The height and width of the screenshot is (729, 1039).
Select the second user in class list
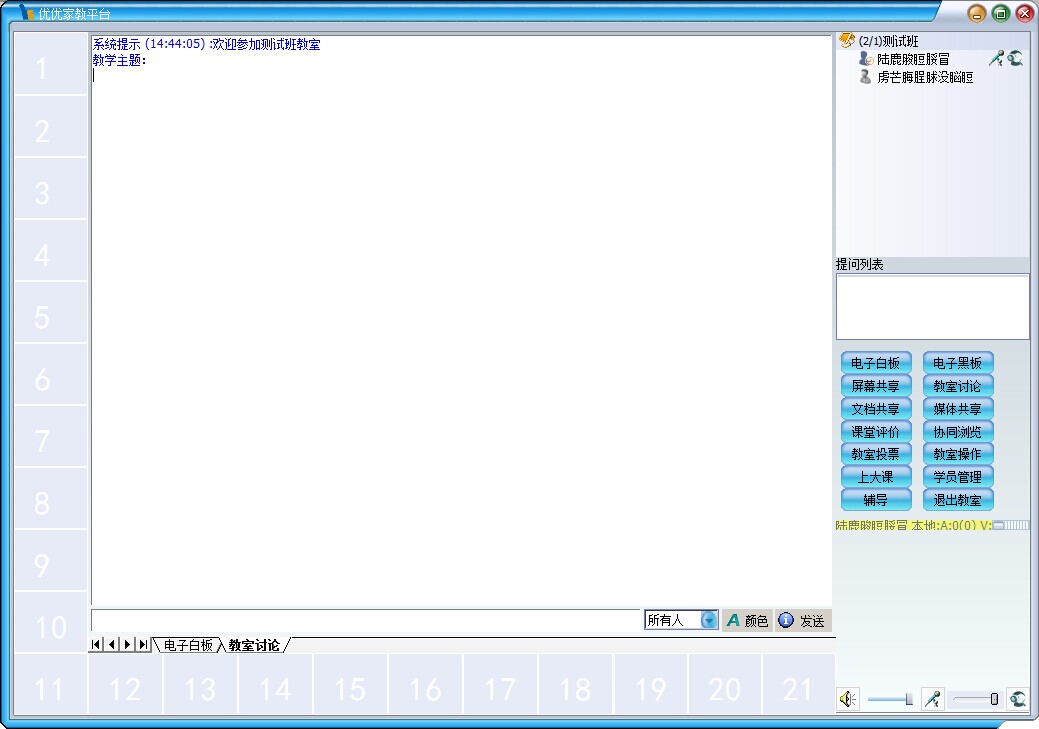pos(924,77)
